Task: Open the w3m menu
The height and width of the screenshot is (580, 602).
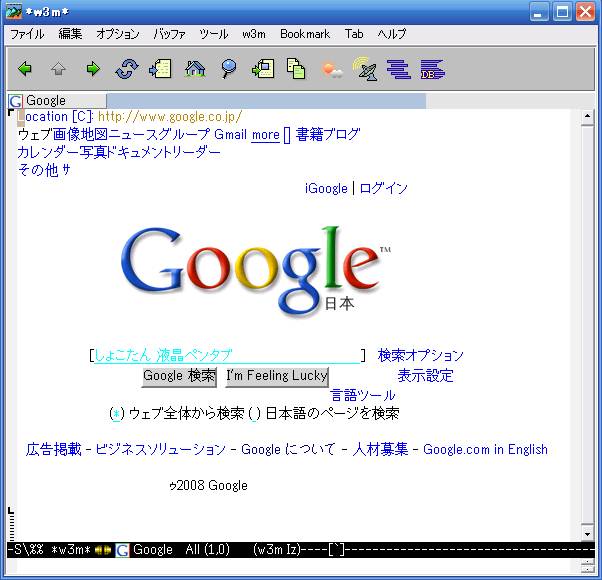Action: coord(254,34)
